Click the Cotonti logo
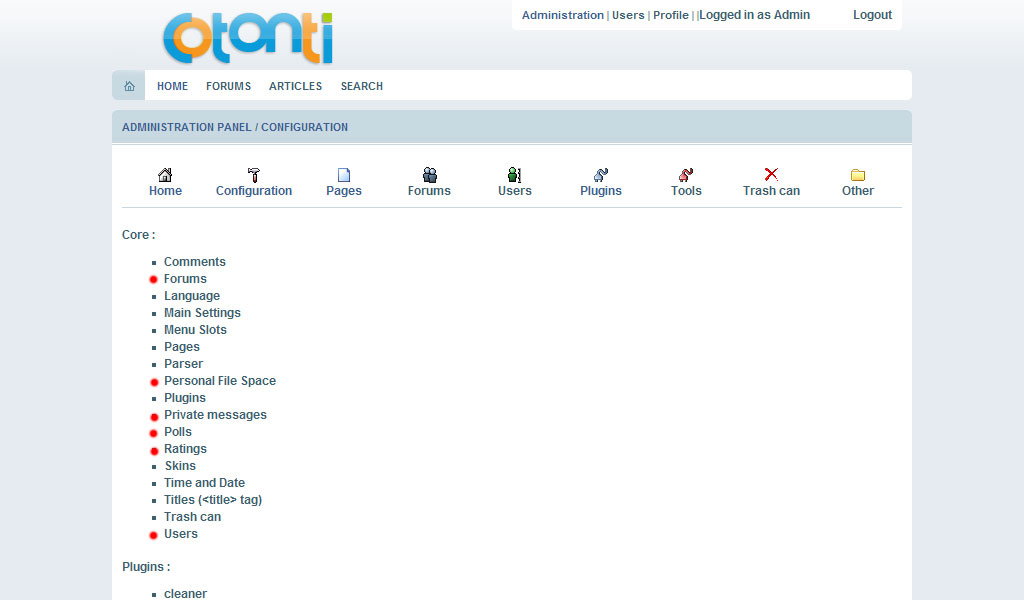Viewport: 1024px width, 600px height. 247,38
